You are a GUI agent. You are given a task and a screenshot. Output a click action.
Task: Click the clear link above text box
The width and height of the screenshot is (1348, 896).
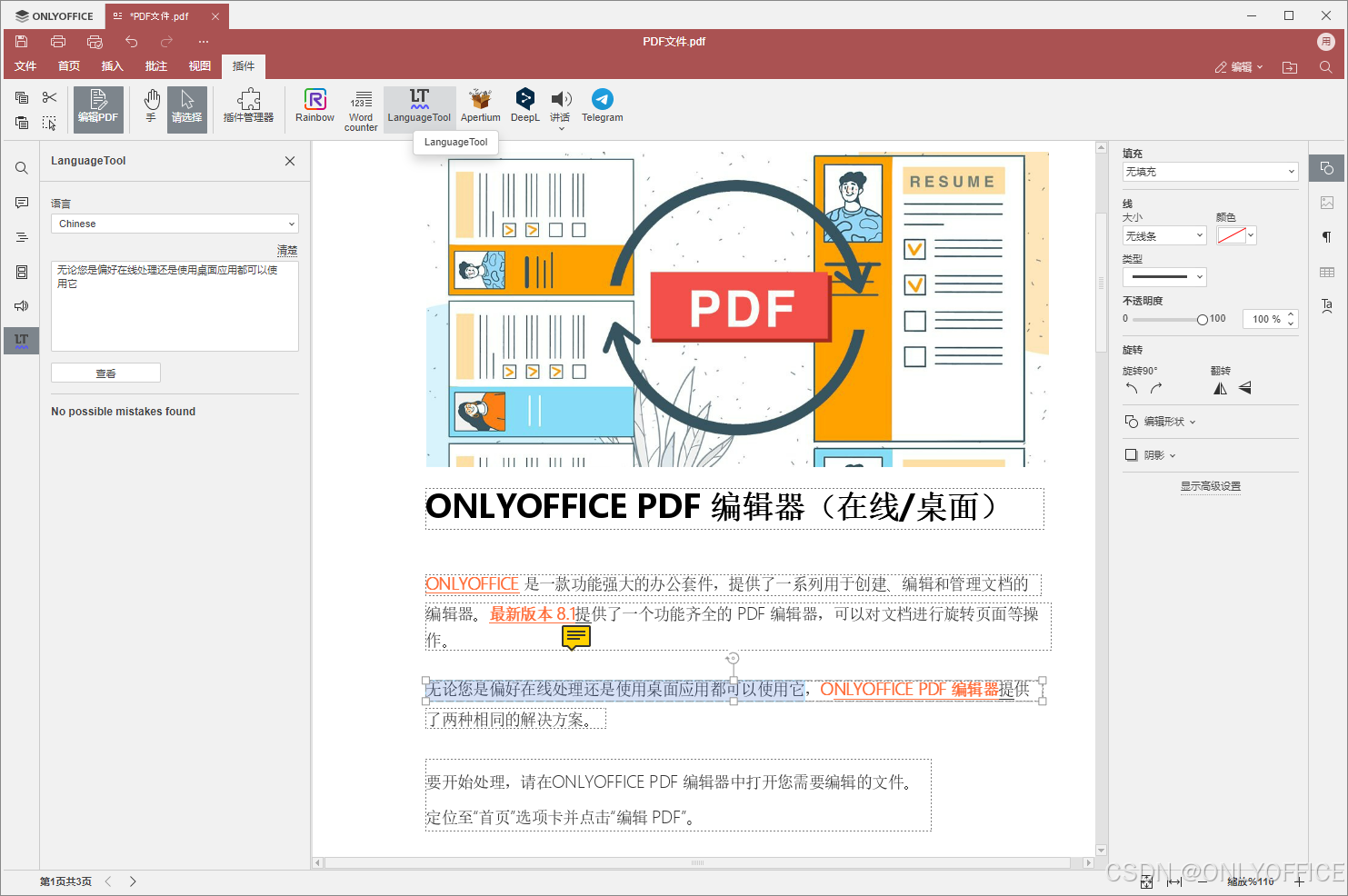287,250
